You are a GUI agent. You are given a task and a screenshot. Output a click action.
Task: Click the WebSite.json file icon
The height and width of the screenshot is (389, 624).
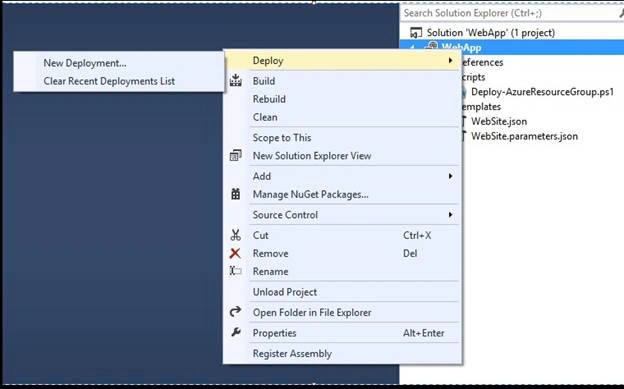pyautogui.click(x=464, y=121)
